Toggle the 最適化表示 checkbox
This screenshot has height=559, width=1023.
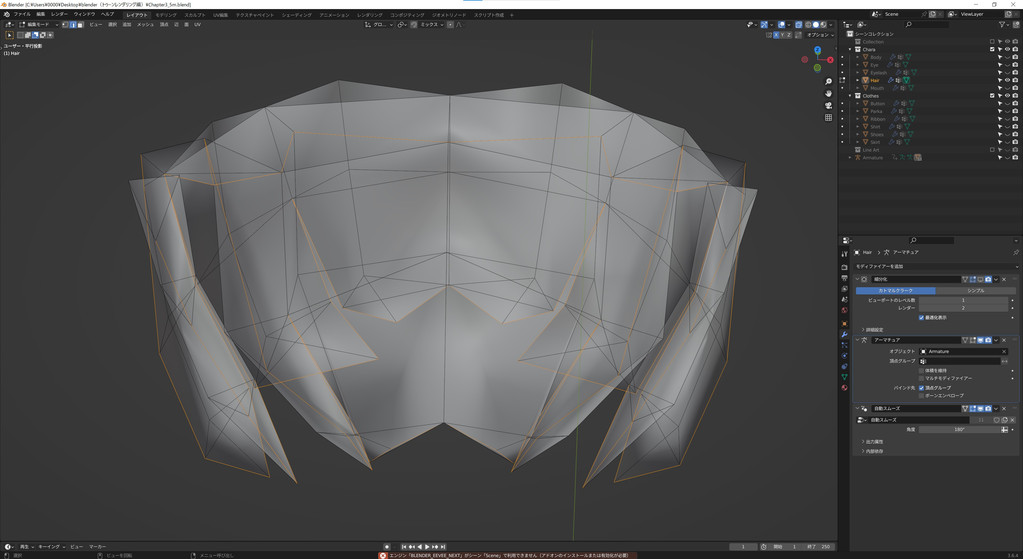[x=921, y=318]
